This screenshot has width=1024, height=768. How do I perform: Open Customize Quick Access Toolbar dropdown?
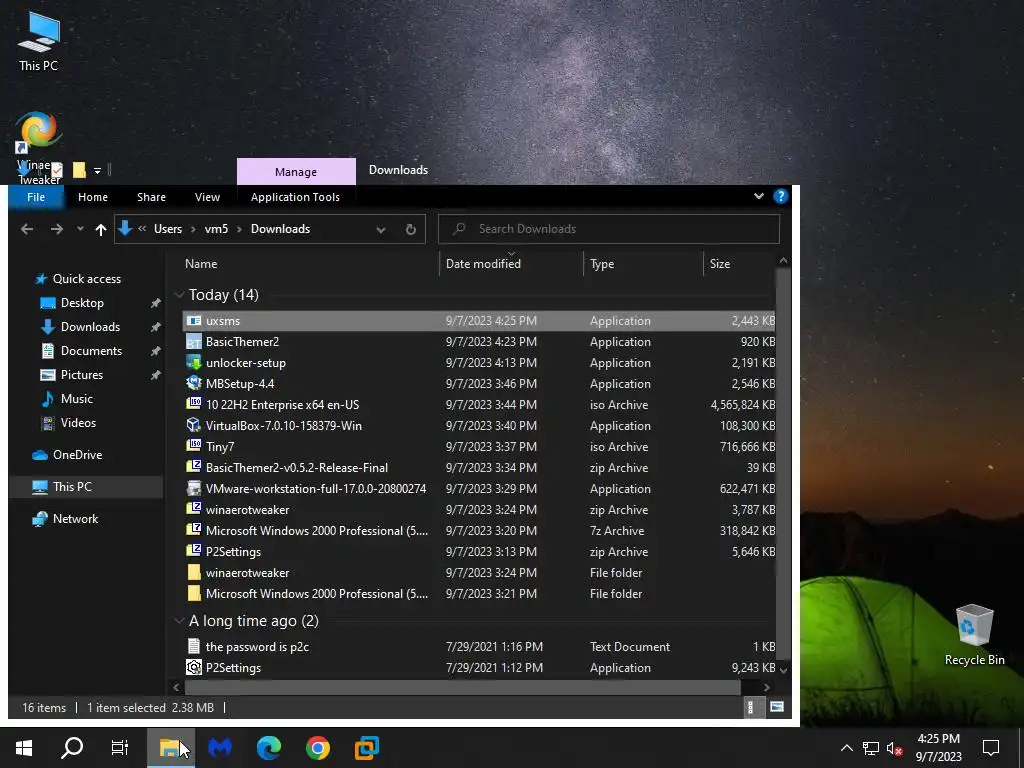click(97, 170)
